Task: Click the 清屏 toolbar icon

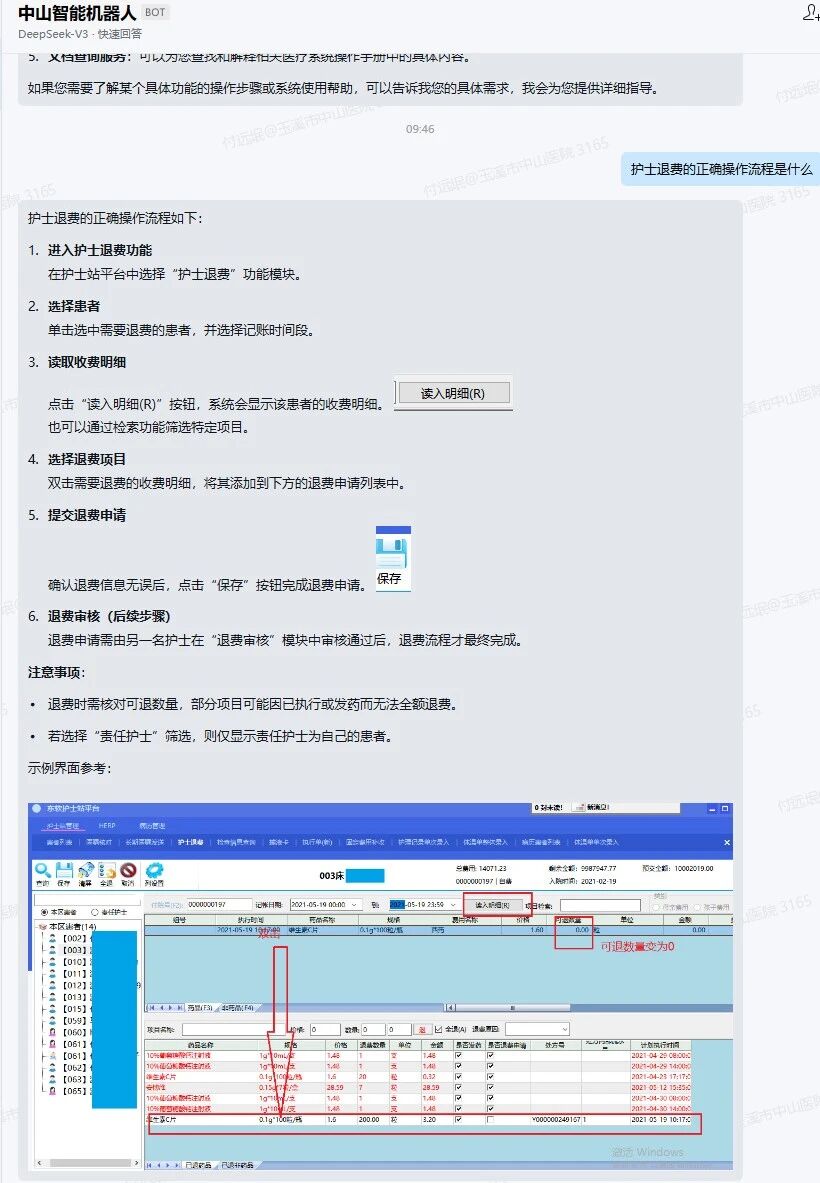Action: [85, 871]
